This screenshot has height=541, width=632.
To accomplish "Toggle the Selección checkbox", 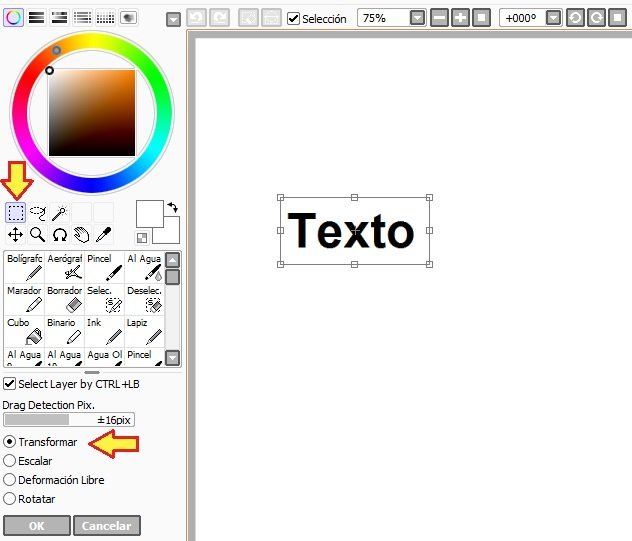I will (x=293, y=18).
